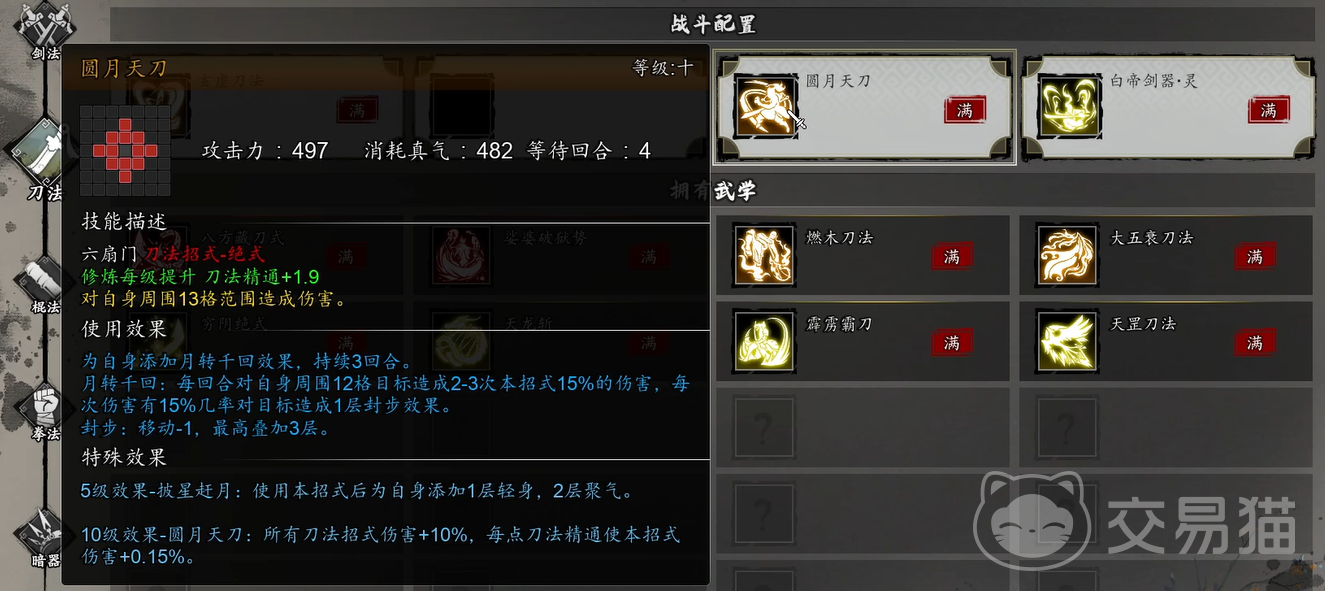This screenshot has height=591, width=1325.
Task: Click the first empty question-mark skill slot
Action: 764,428
